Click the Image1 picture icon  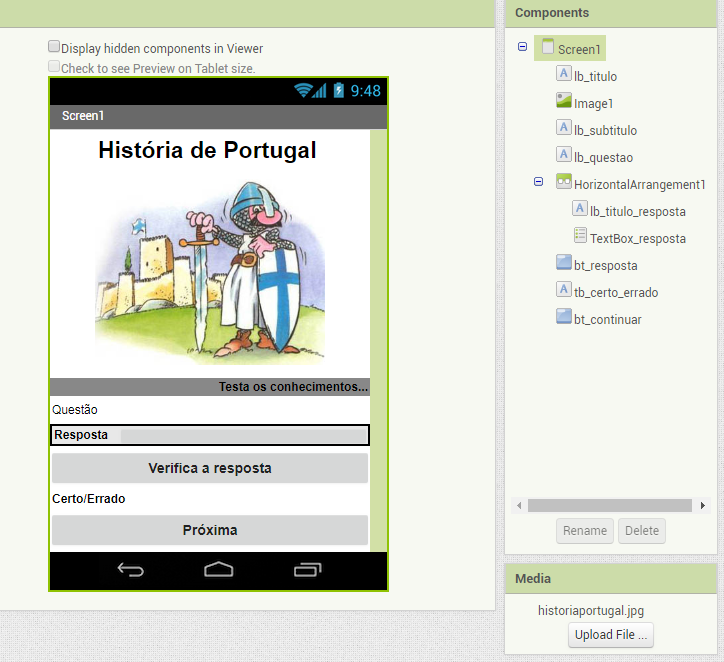pyautogui.click(x=563, y=101)
